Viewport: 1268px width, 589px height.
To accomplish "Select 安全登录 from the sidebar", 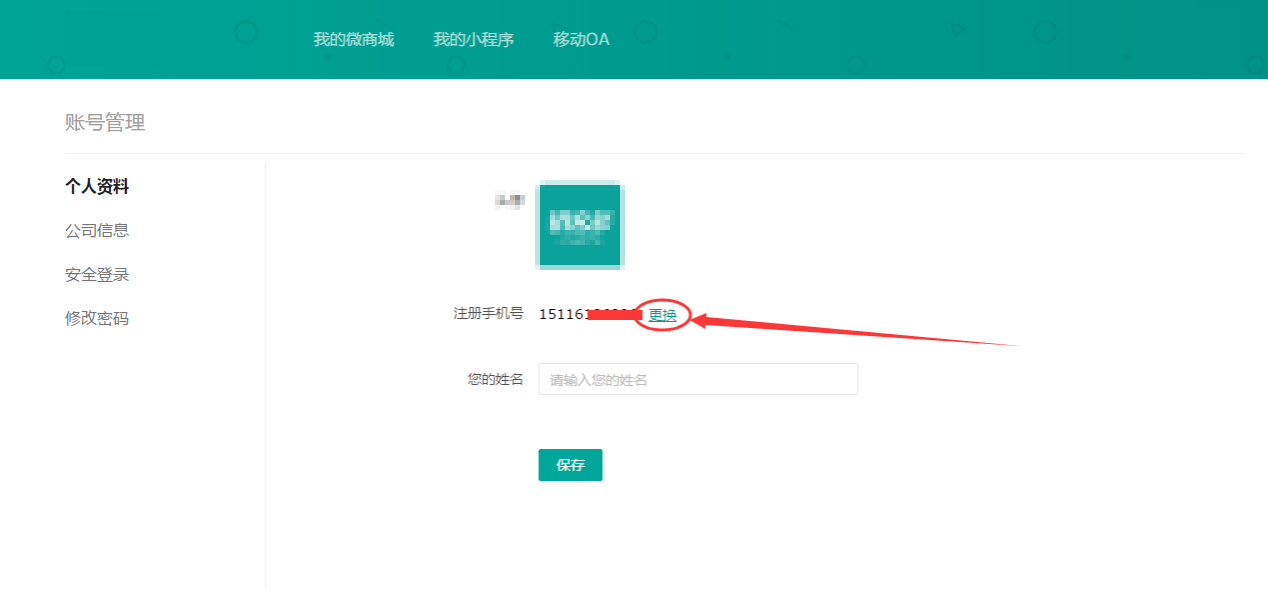I will coord(97,275).
